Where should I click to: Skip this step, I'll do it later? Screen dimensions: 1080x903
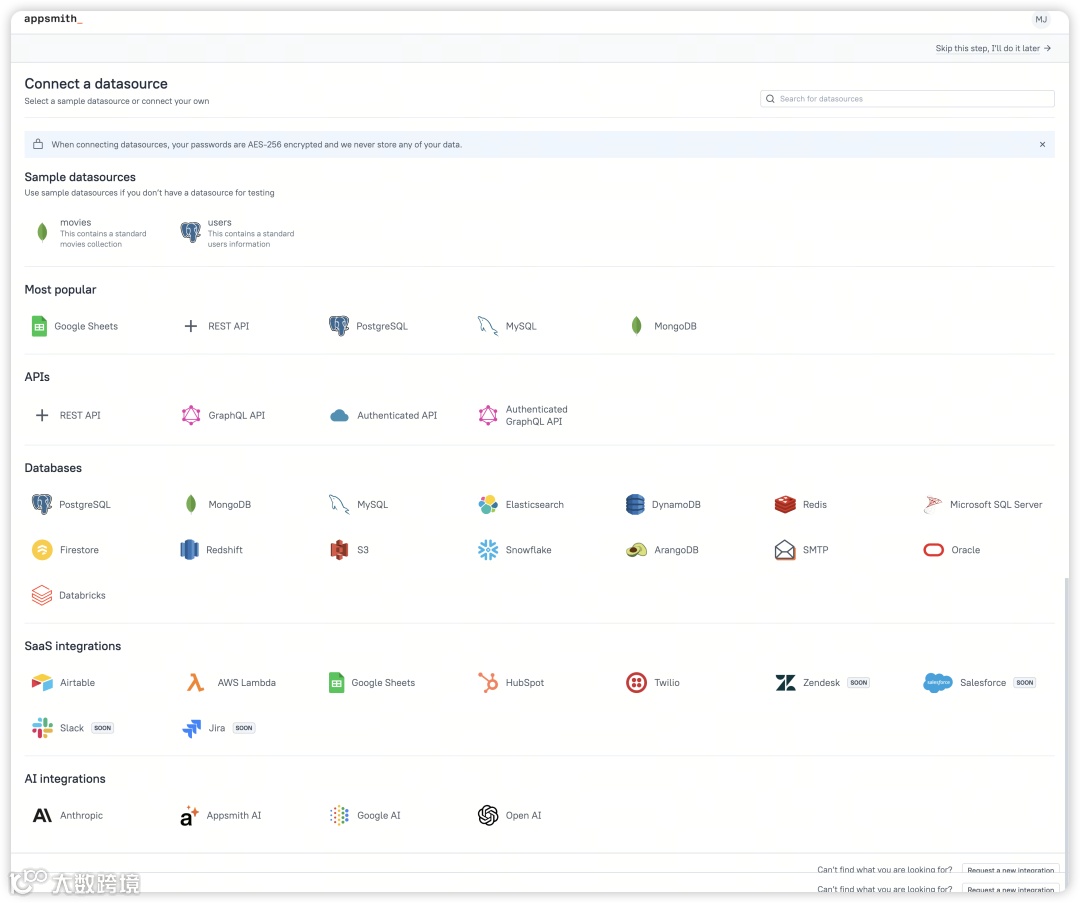[x=993, y=48]
